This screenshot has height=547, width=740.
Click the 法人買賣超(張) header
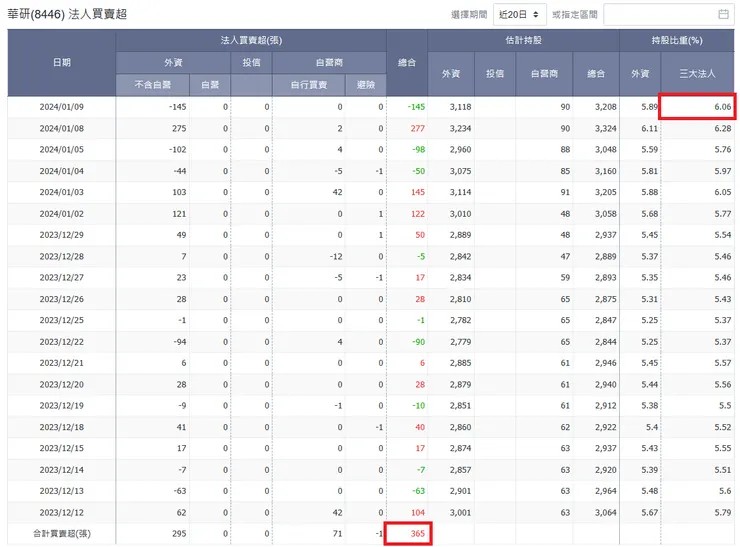pos(251,41)
